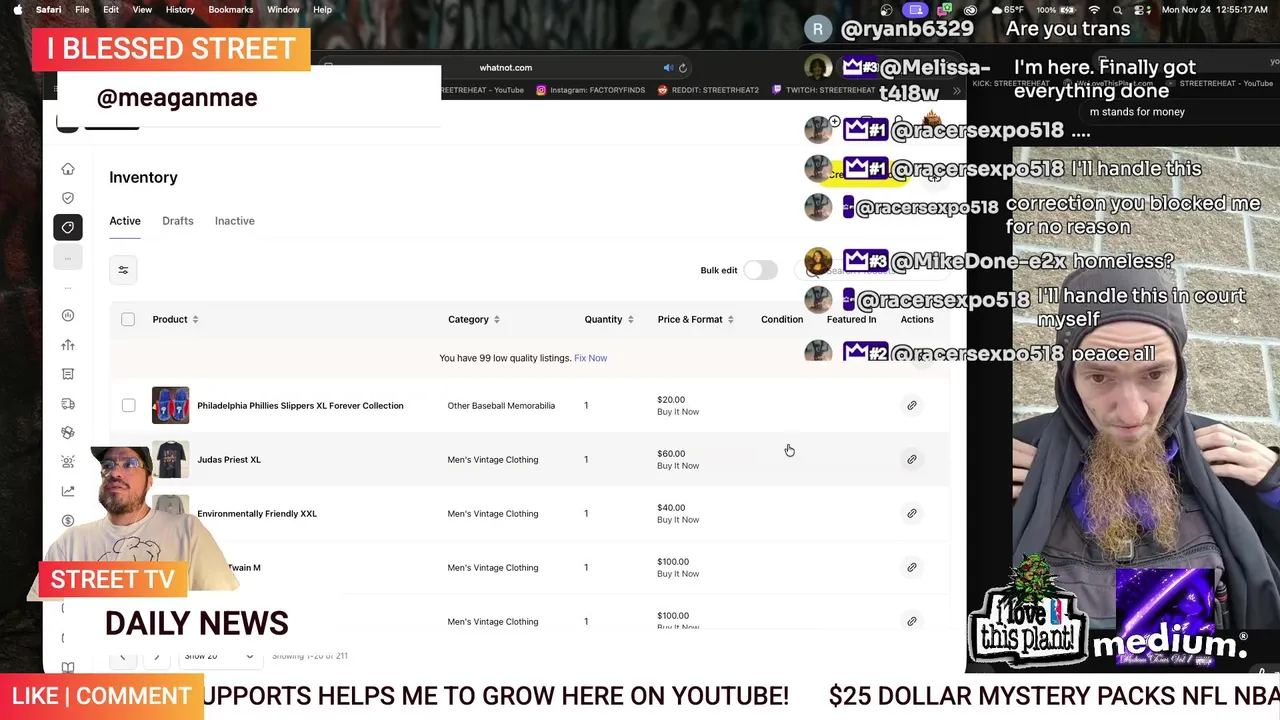Screen dimensions: 1280x720
Task: Reload the whatnot.com page
Action: [683, 68]
